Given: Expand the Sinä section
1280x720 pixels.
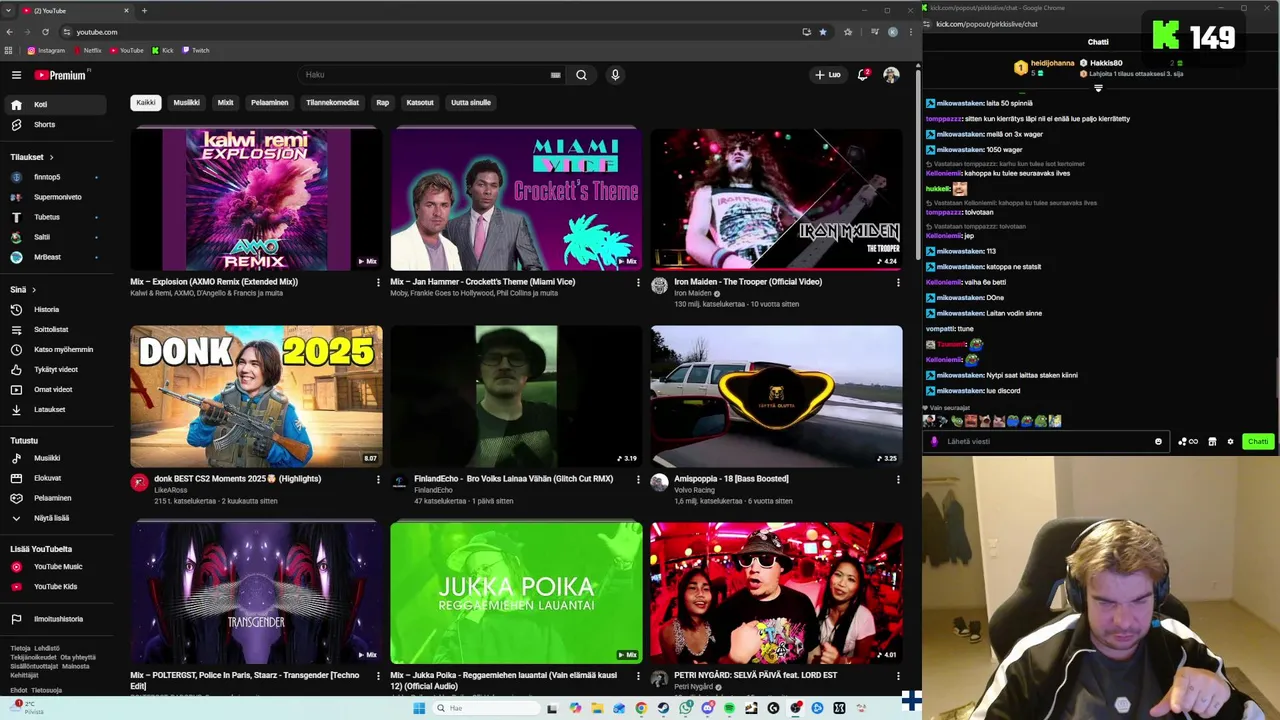Looking at the screenshot, I should (x=23, y=290).
